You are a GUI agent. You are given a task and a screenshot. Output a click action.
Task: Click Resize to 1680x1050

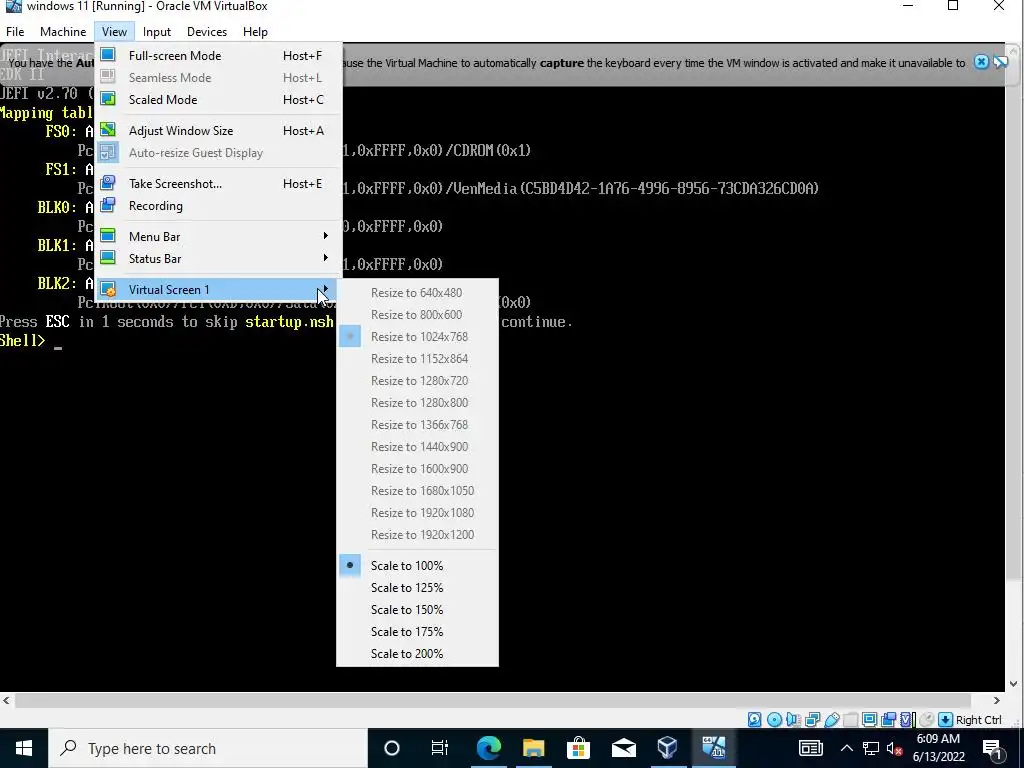pyautogui.click(x=417, y=490)
